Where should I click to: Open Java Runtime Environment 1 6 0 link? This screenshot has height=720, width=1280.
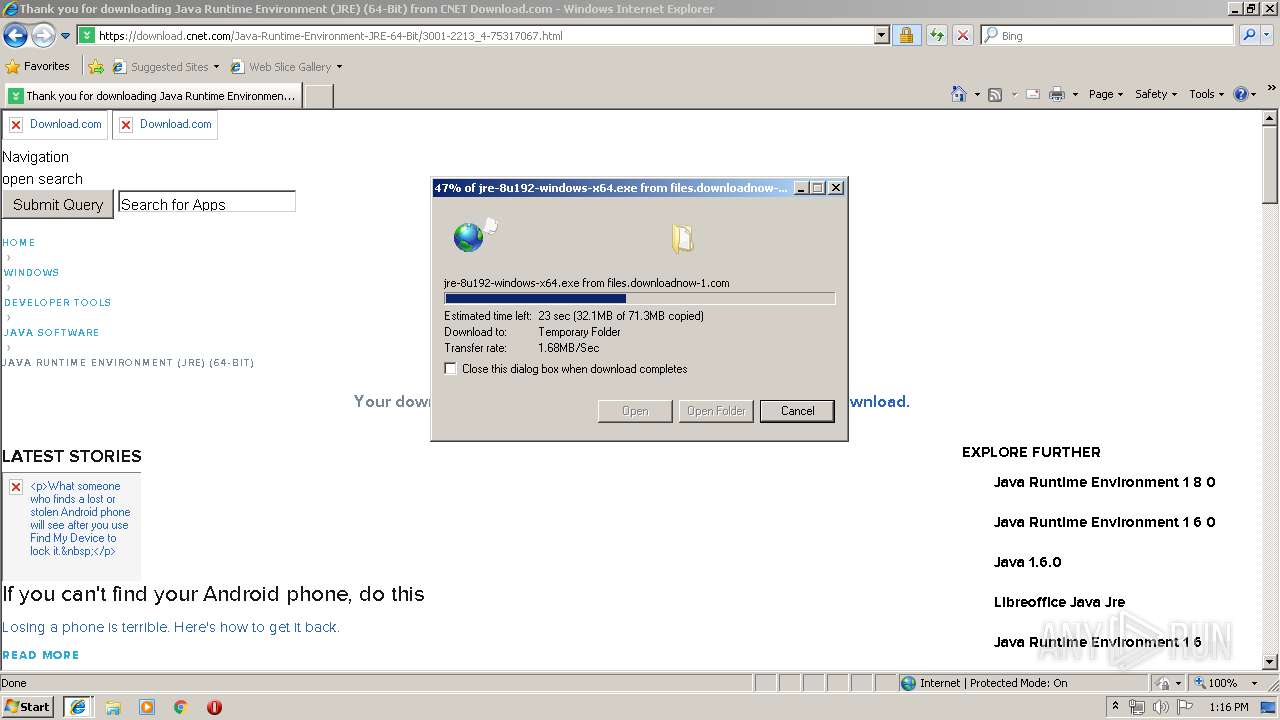[x=1104, y=522]
